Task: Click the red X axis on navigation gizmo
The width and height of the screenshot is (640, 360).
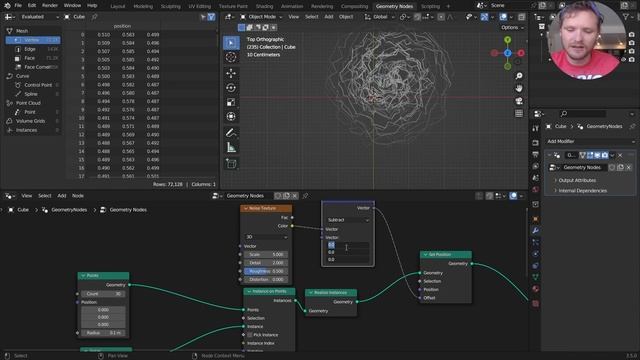Action: coord(521,53)
